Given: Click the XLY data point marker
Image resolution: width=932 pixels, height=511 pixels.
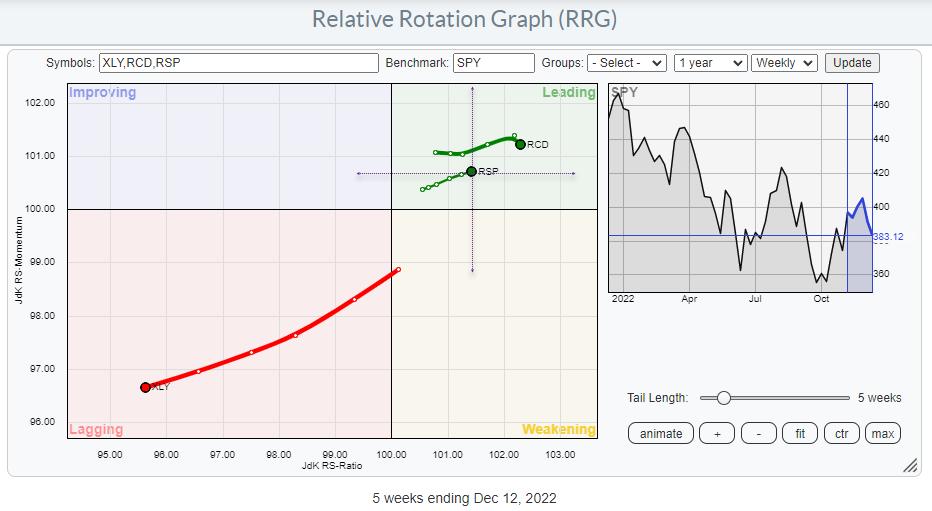Looking at the screenshot, I should click(146, 387).
